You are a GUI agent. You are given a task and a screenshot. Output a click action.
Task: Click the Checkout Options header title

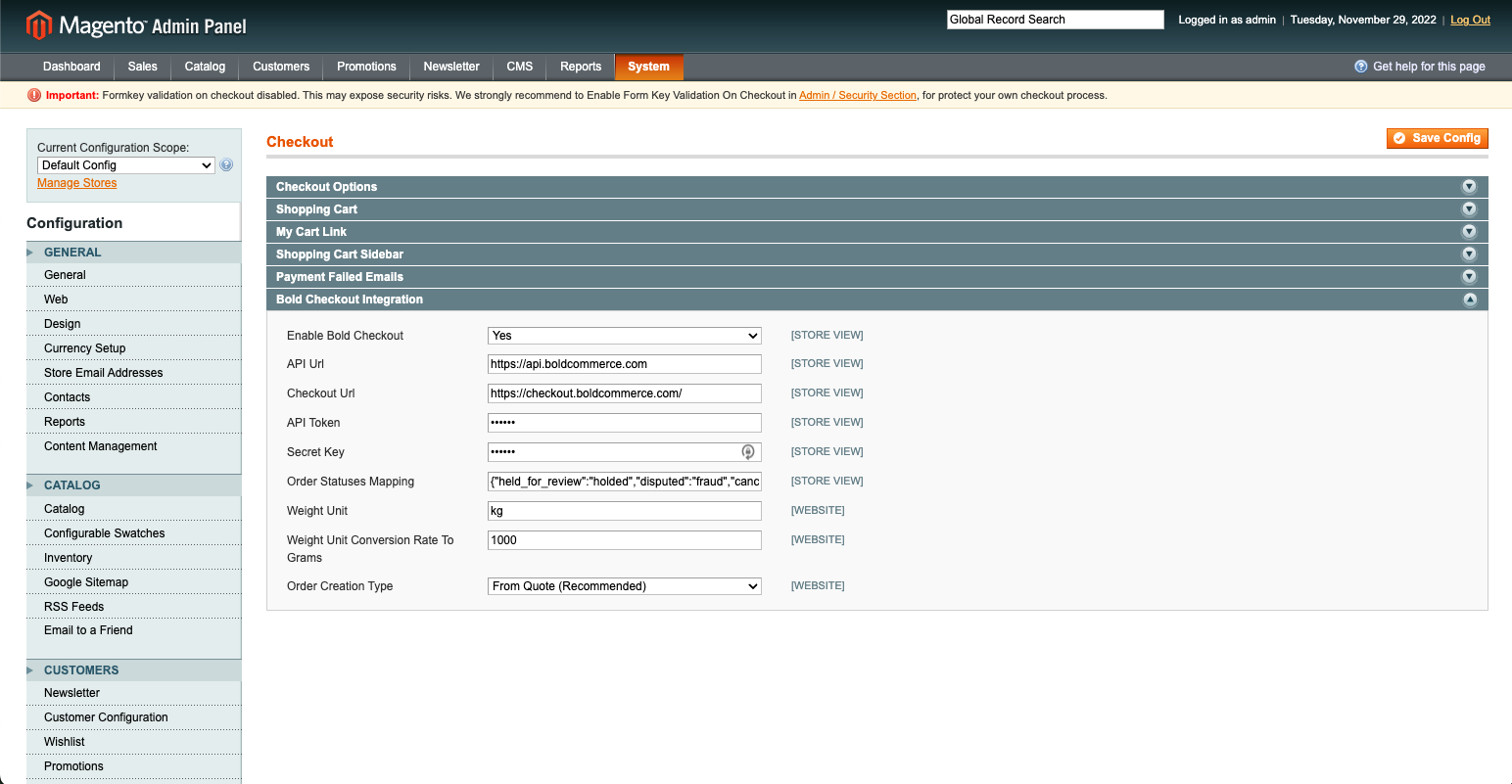pyautogui.click(x=326, y=187)
